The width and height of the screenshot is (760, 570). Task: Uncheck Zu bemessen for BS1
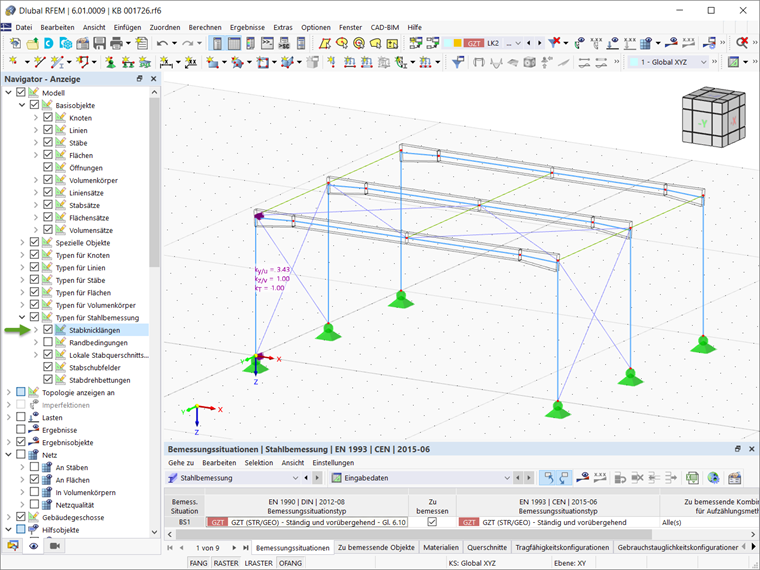pos(432,522)
